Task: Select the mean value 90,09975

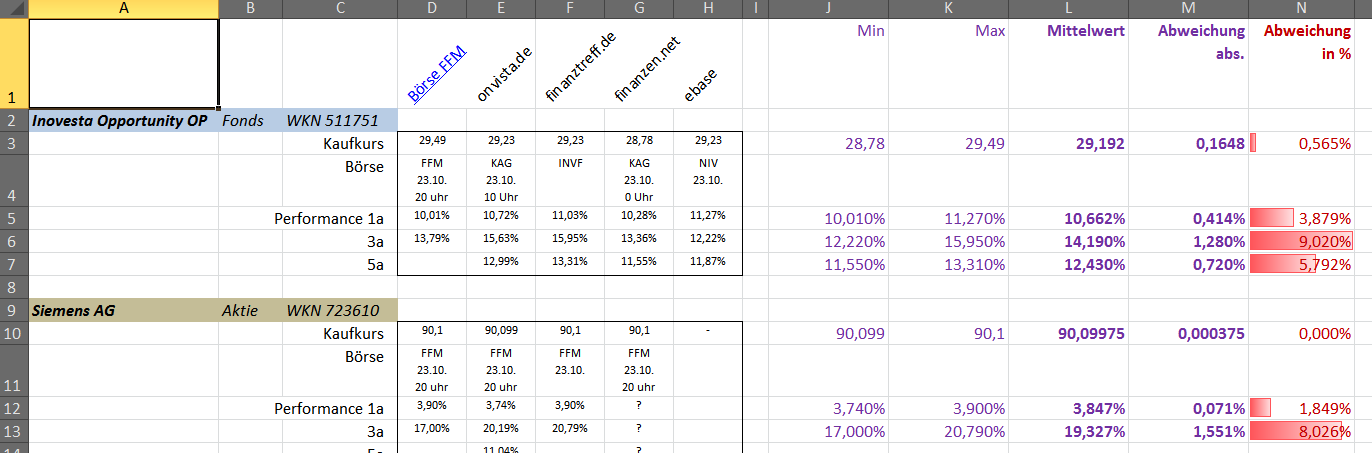Action: 1068,333
